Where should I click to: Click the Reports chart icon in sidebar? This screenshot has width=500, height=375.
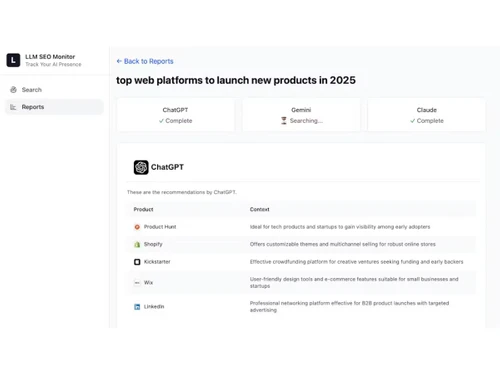[13, 107]
